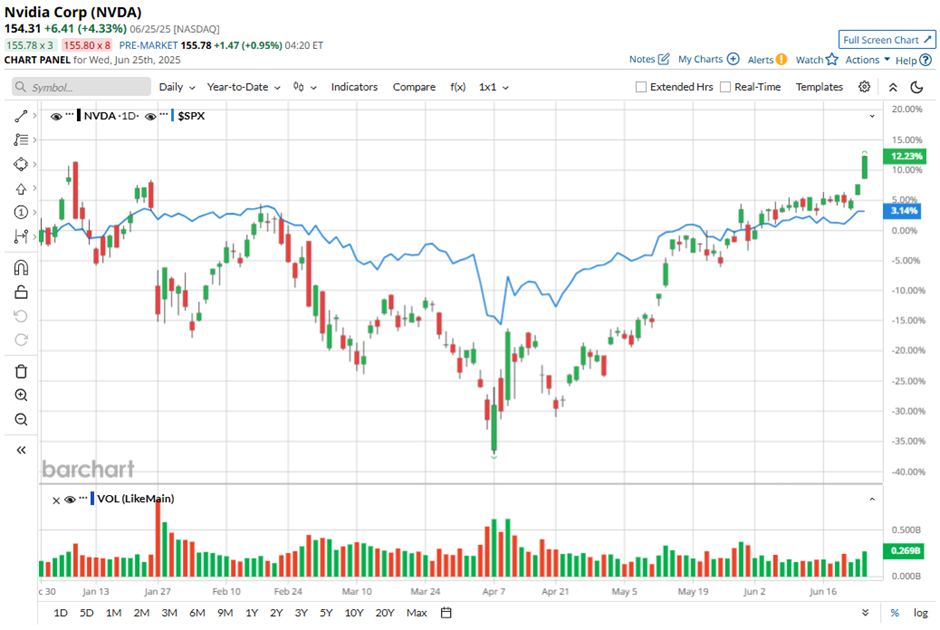Screen dimensions: 940x630
Task: Undo the last chart action
Action: point(21,316)
